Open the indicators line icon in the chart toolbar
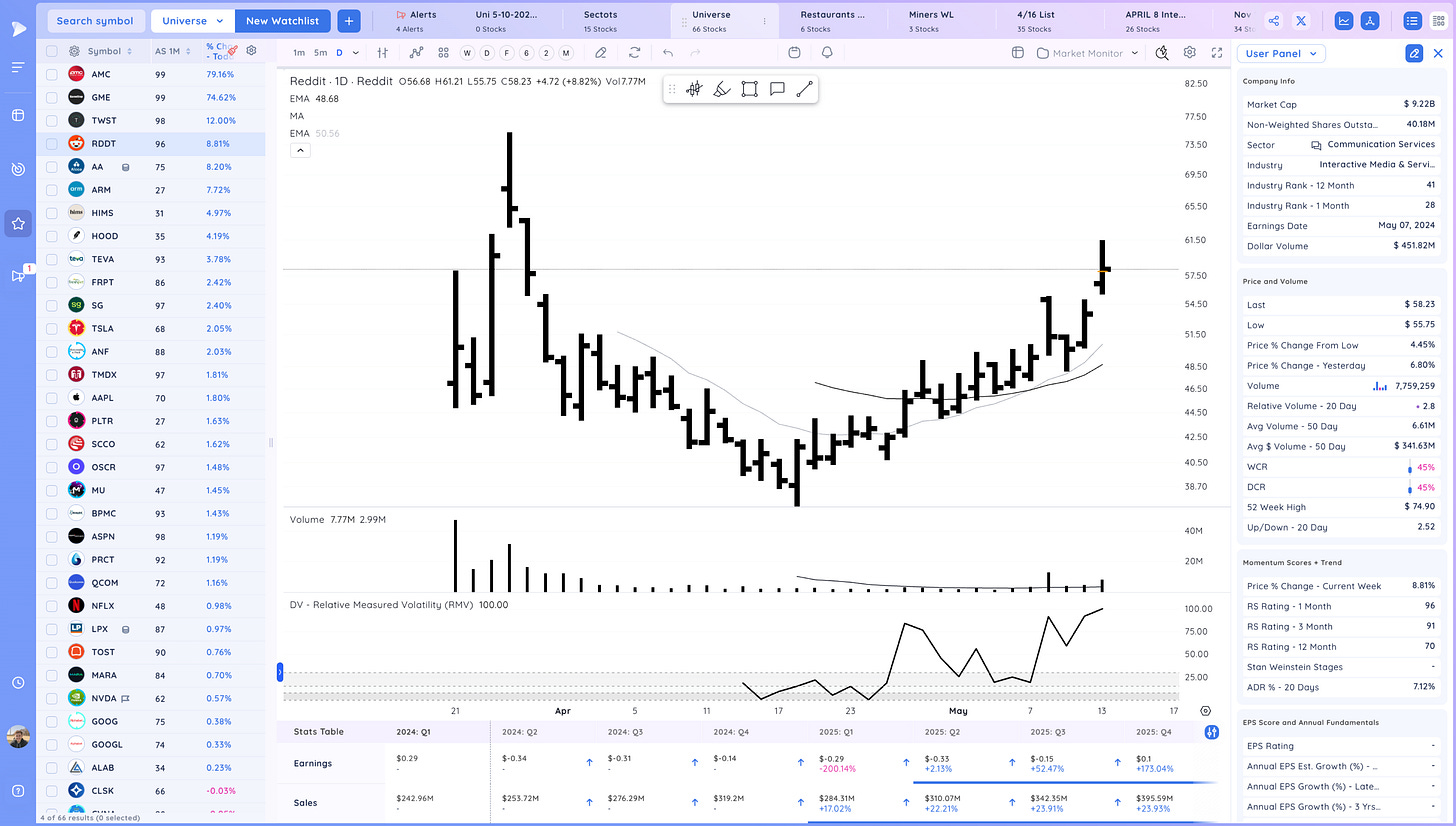This screenshot has width=1456, height=826. (x=416, y=53)
